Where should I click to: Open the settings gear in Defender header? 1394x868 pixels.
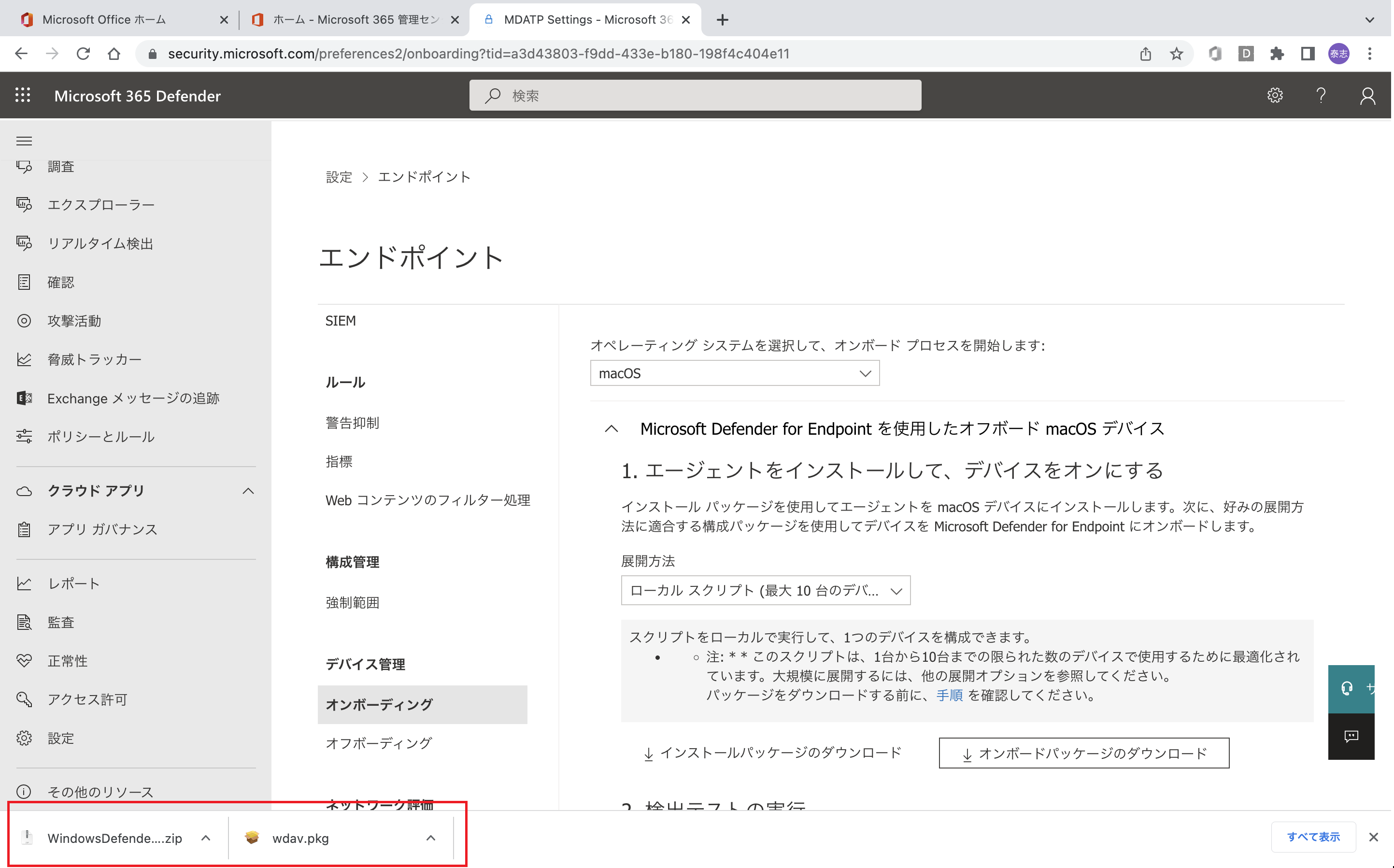(1275, 95)
